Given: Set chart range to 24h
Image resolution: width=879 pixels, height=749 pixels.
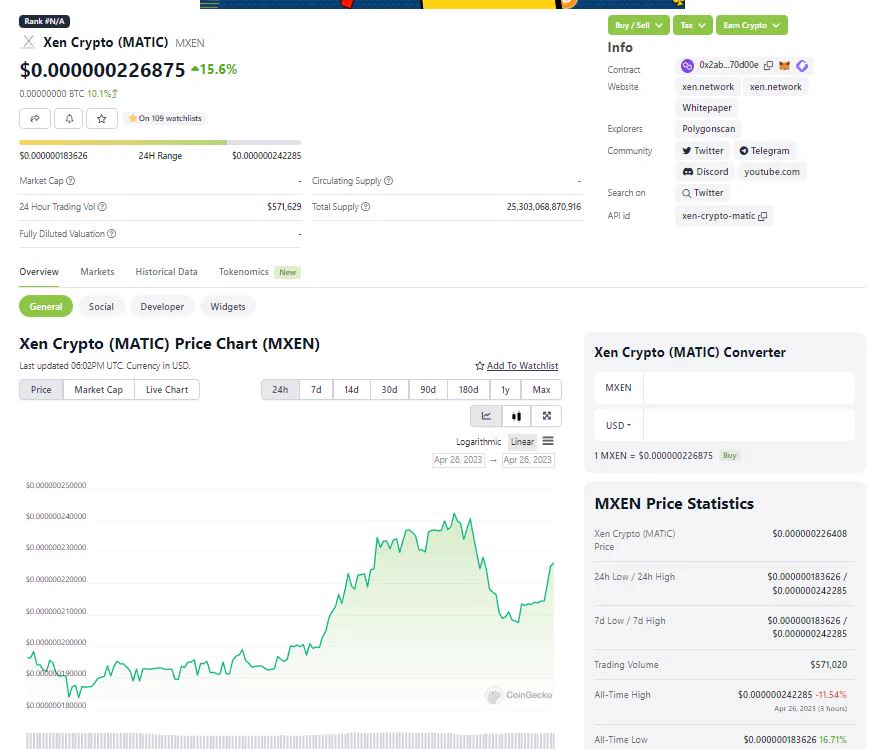Looking at the screenshot, I should [x=280, y=390].
